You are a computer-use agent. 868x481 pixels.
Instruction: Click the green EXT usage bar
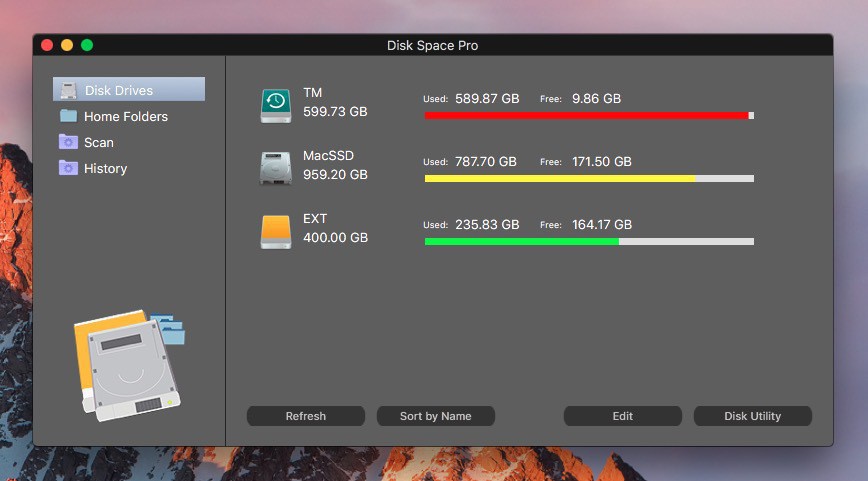pos(589,242)
